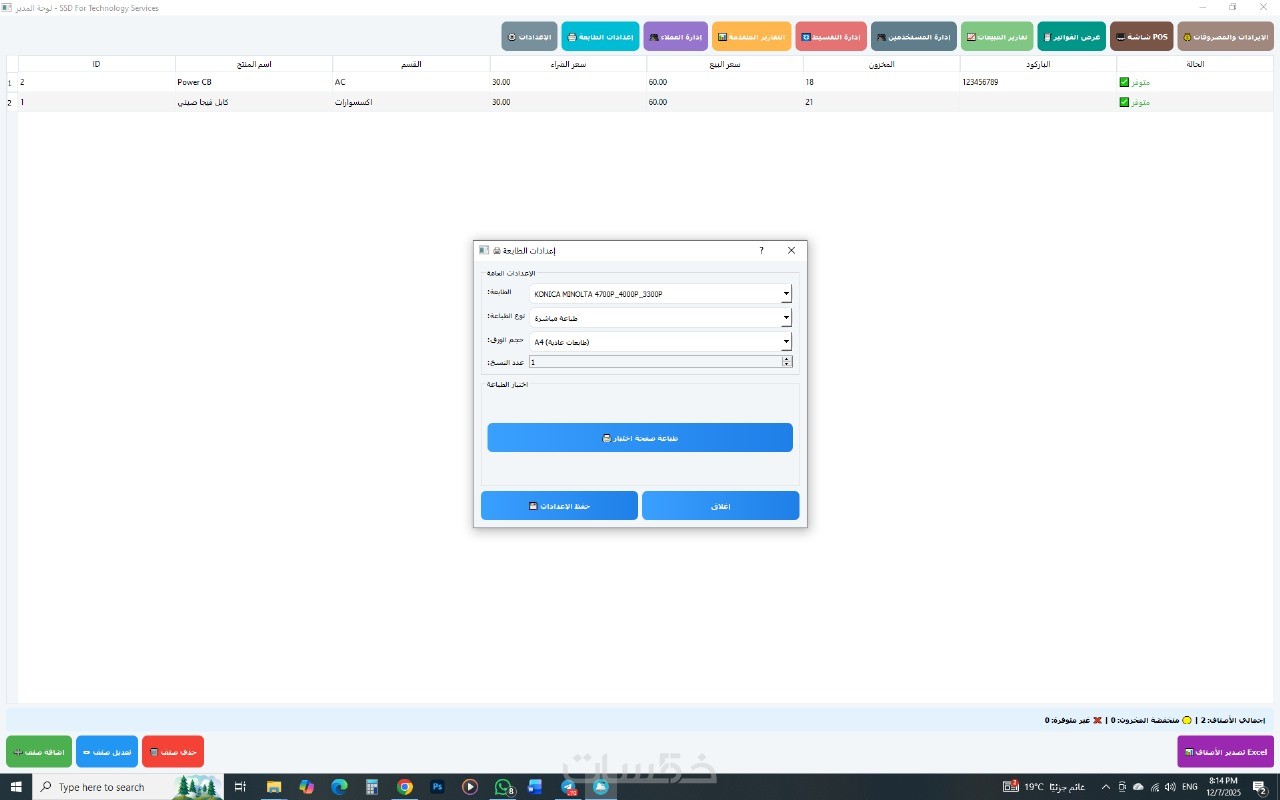Show hidden system tray icons chevron
1280x800 pixels.
pyautogui.click(x=1105, y=787)
